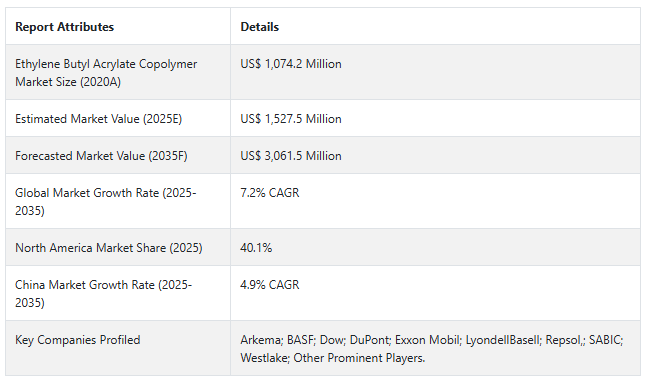The image size is (645, 382).
Task: Click the US$ 3,061.5 Million value
Action: click(x=291, y=156)
